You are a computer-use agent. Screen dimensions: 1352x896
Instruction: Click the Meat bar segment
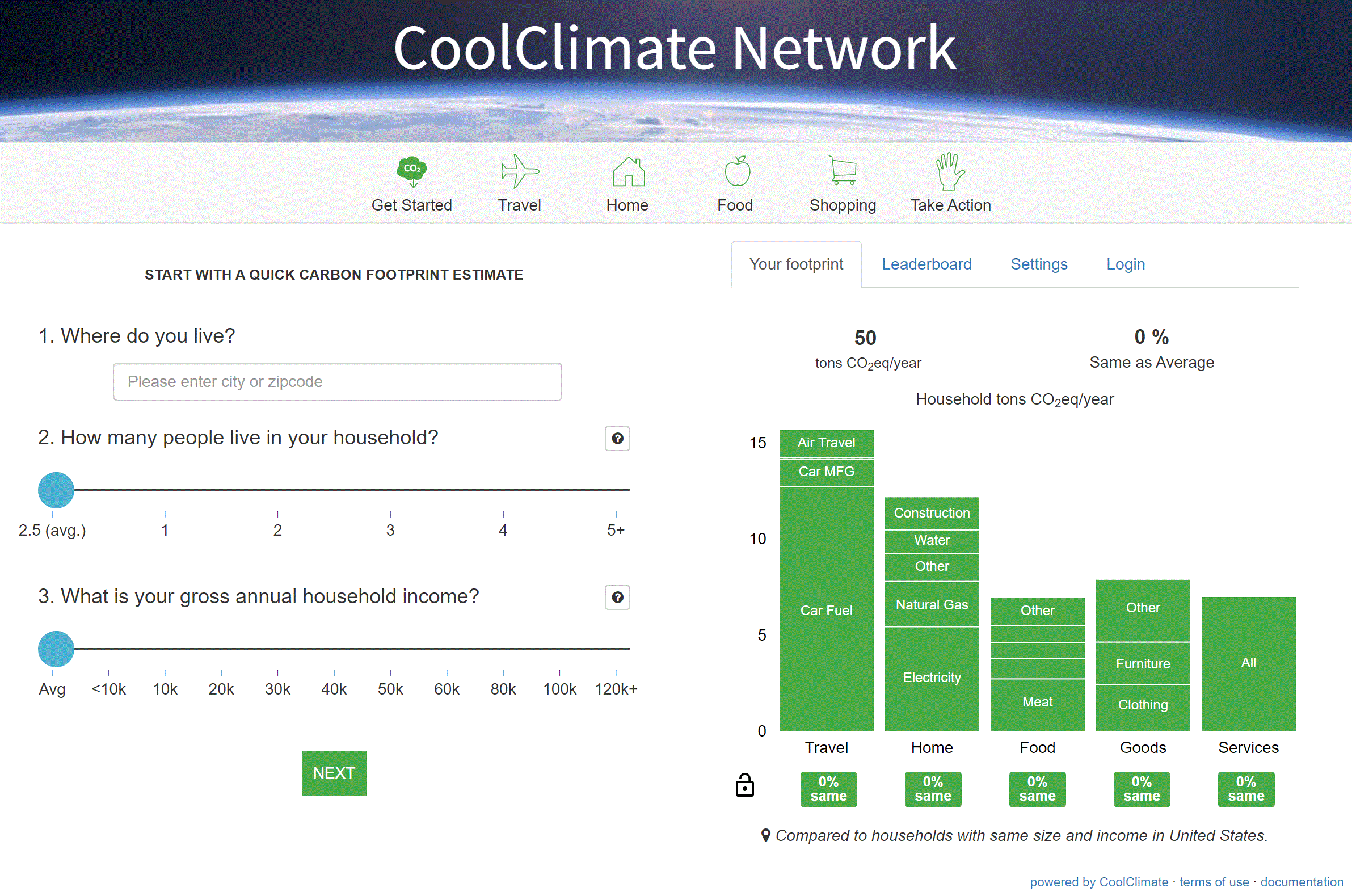tap(1037, 705)
